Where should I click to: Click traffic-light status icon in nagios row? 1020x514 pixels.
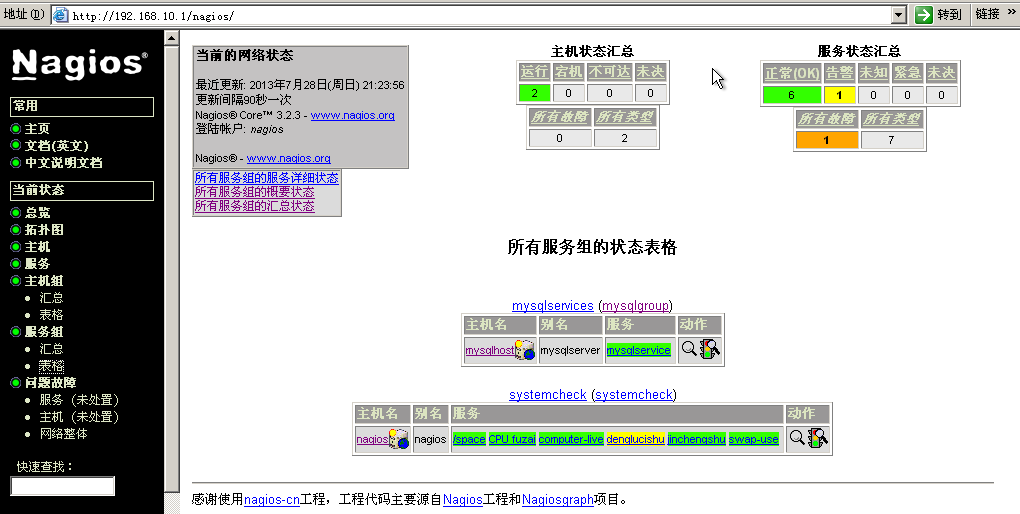point(818,438)
